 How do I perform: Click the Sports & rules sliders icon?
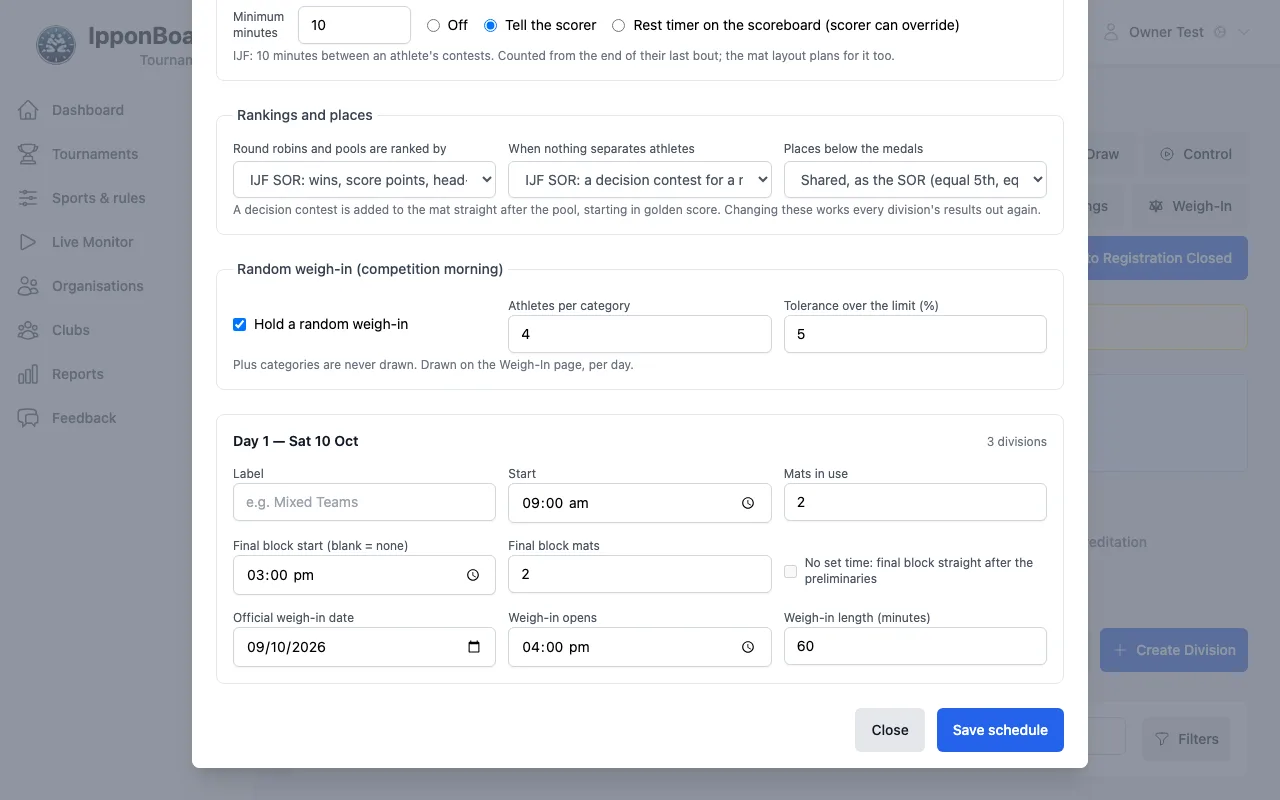[28, 198]
